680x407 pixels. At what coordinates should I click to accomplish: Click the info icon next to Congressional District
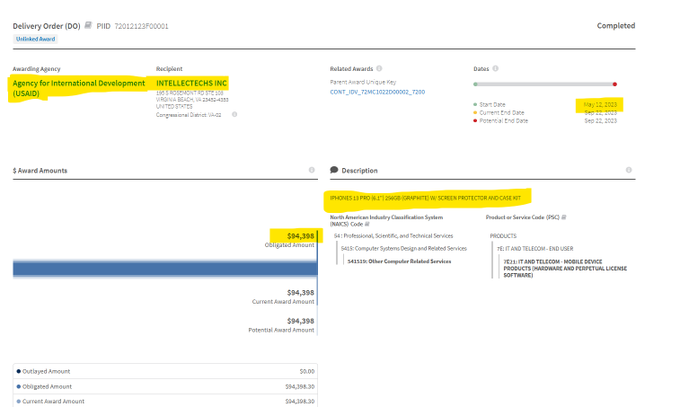(x=235, y=114)
